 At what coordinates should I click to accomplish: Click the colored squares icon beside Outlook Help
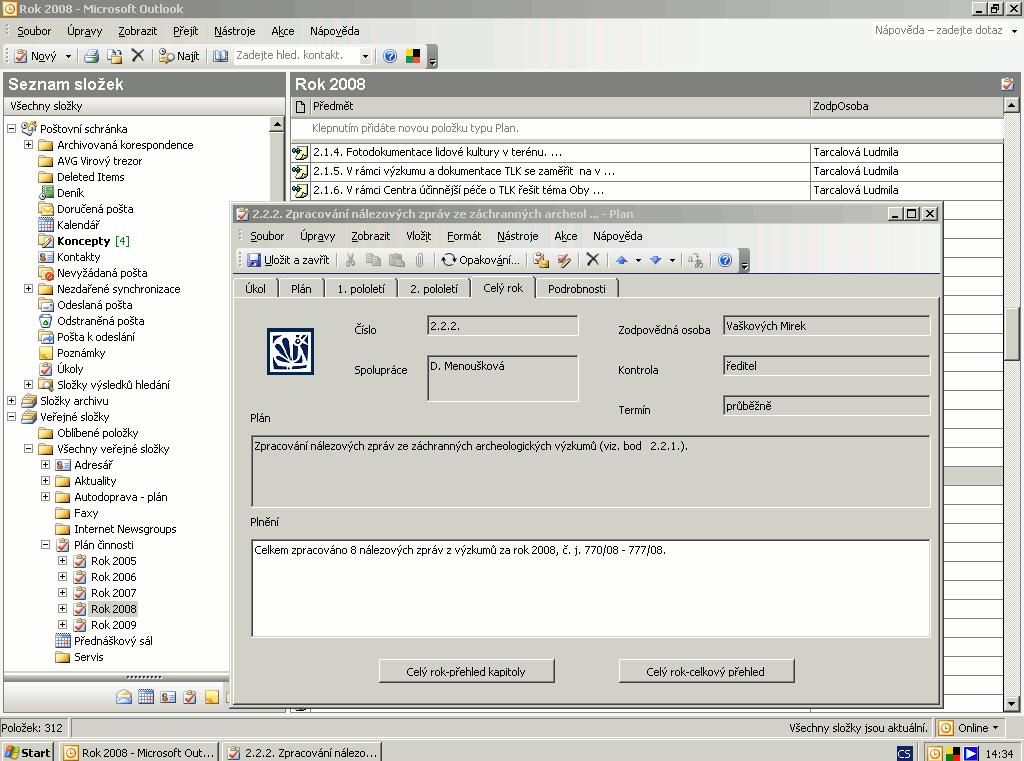413,56
